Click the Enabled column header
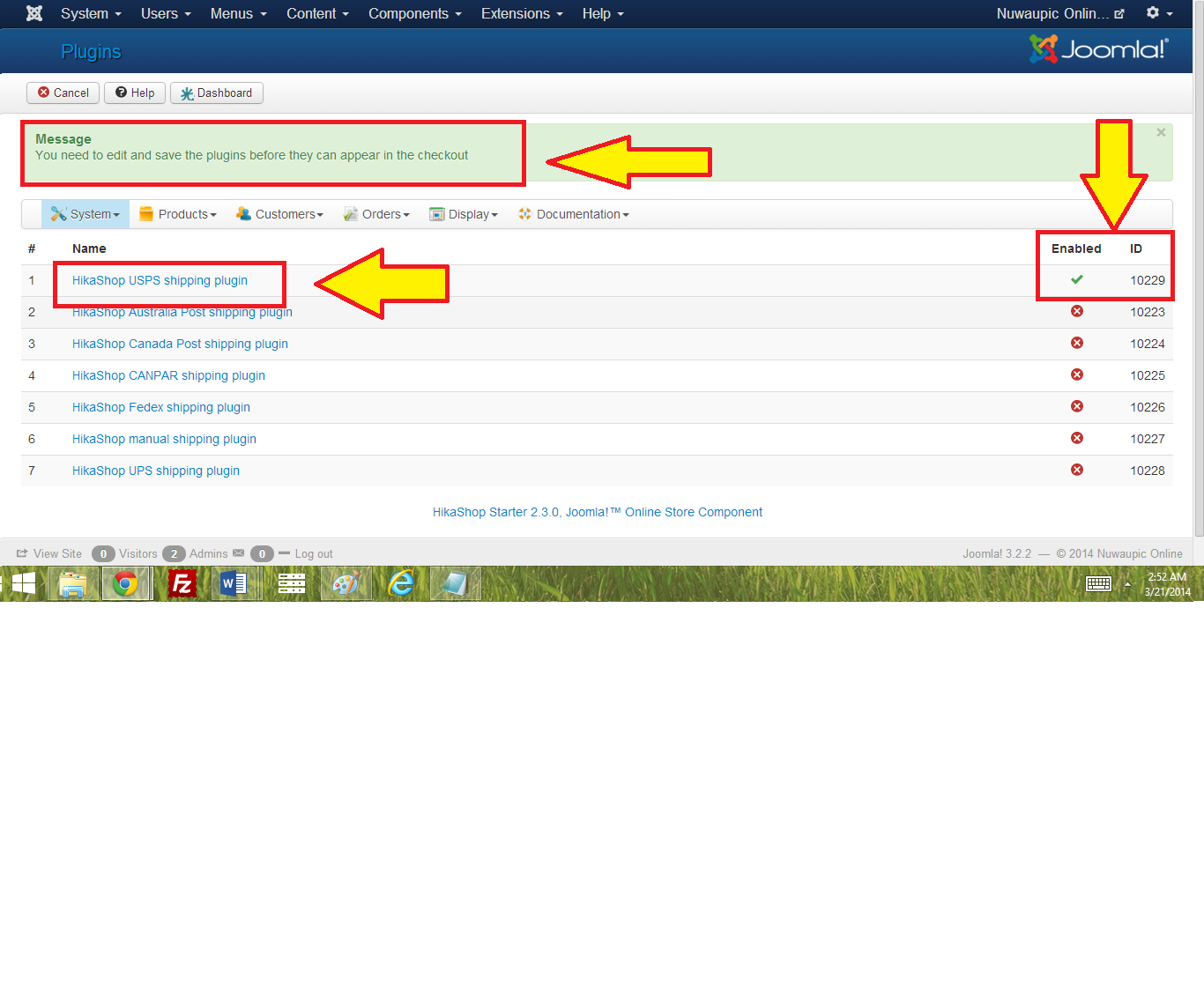Viewport: 1204px width, 1001px height. coord(1076,248)
